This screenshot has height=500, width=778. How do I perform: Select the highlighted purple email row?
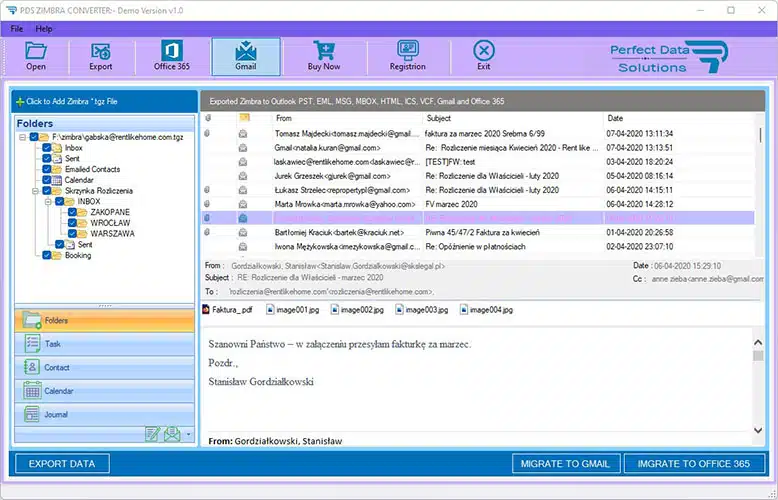click(478, 218)
